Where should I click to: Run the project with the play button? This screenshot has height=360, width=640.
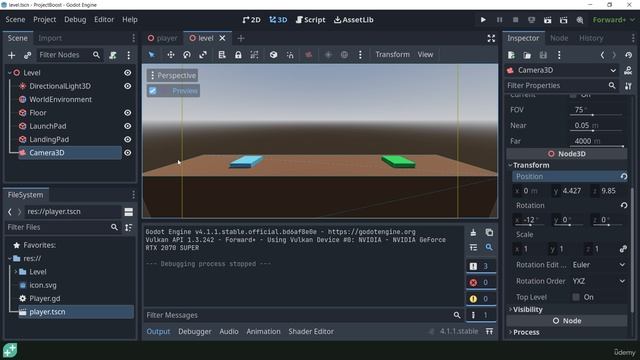point(483,20)
